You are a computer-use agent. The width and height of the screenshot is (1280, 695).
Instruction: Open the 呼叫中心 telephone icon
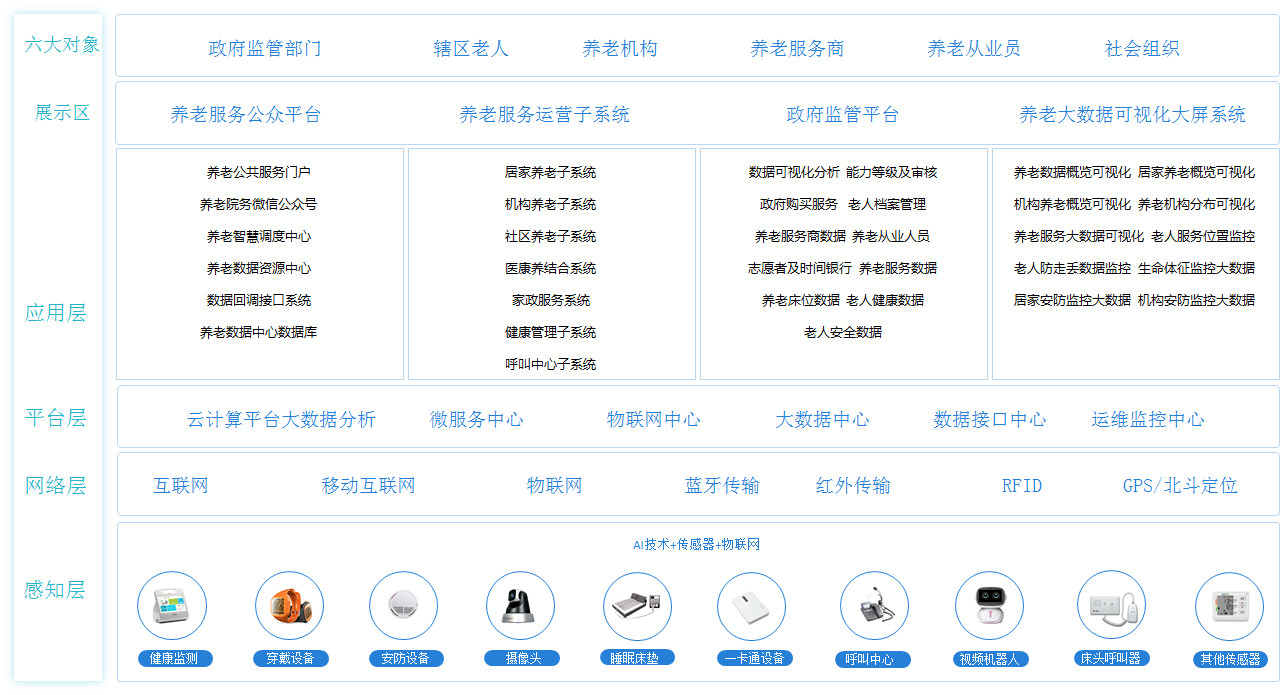coord(874,606)
